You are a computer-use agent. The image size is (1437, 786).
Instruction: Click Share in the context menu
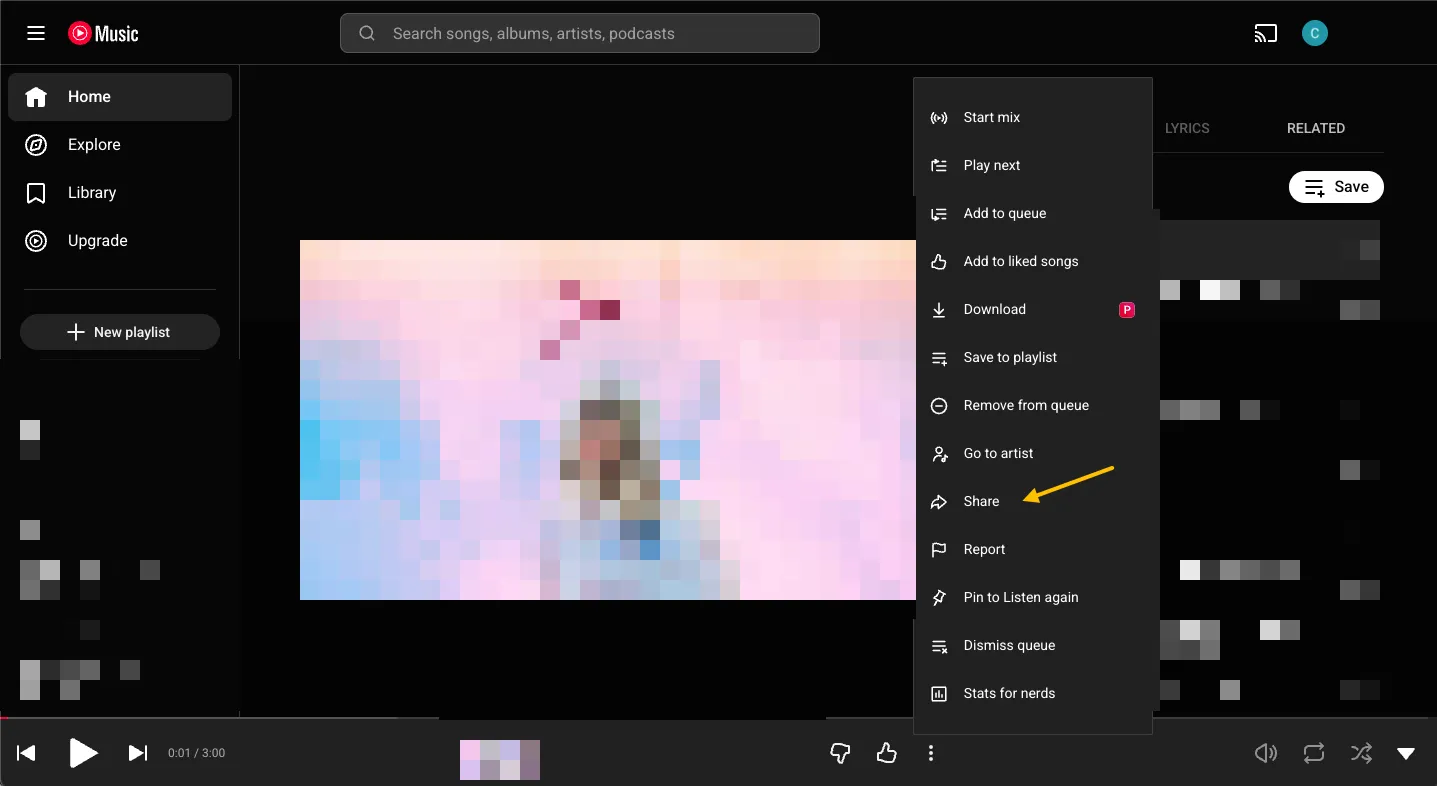[1033, 501]
